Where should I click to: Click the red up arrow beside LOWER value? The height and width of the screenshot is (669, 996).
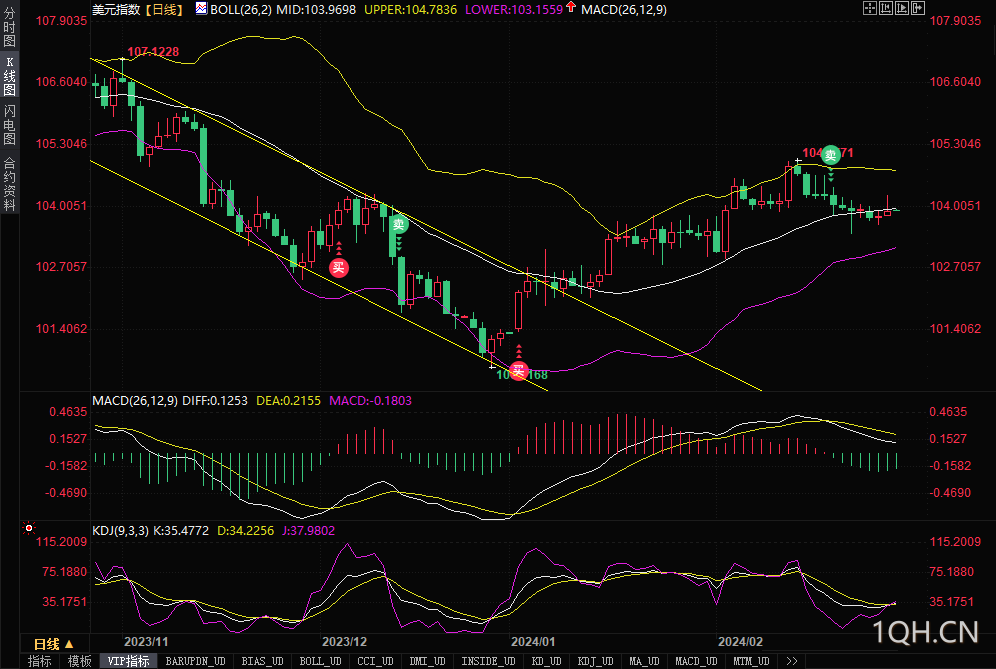(570, 7)
